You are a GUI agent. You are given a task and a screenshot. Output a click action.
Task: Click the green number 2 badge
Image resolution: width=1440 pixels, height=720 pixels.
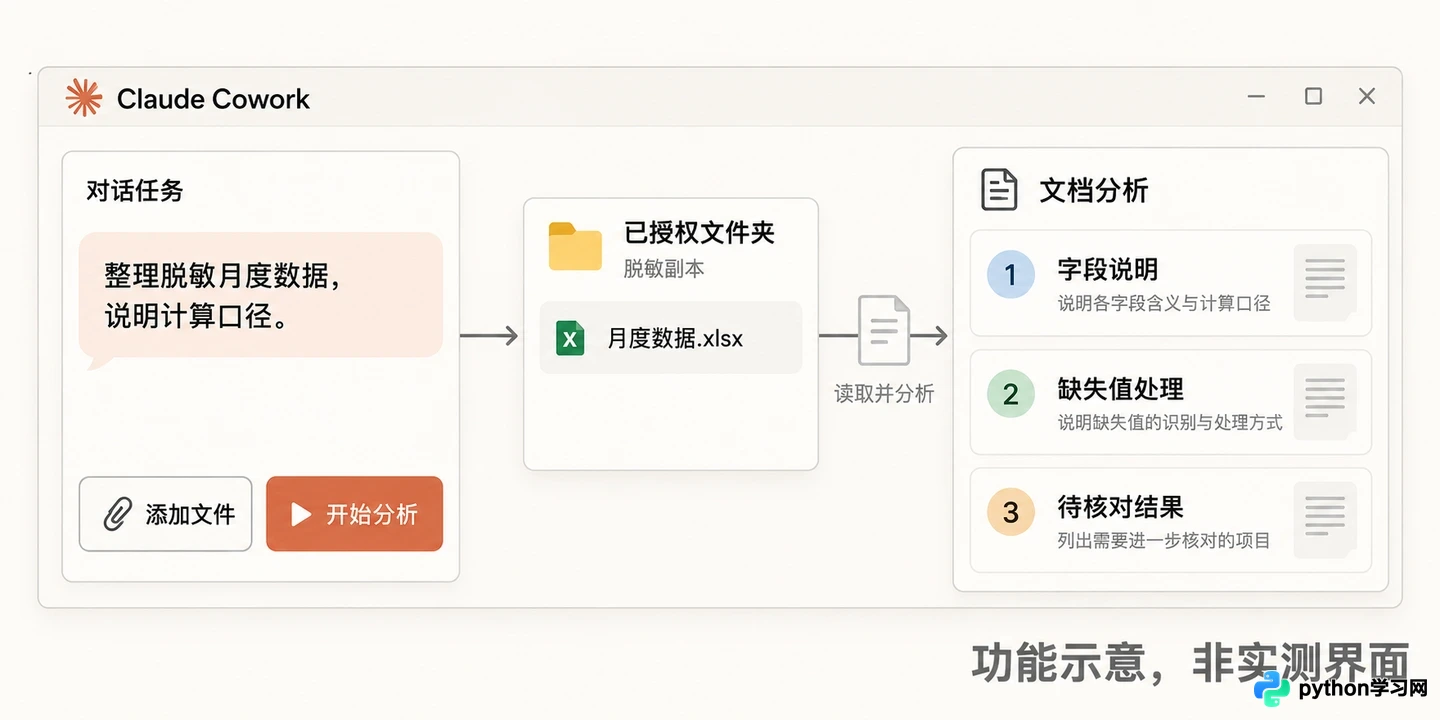(1010, 394)
